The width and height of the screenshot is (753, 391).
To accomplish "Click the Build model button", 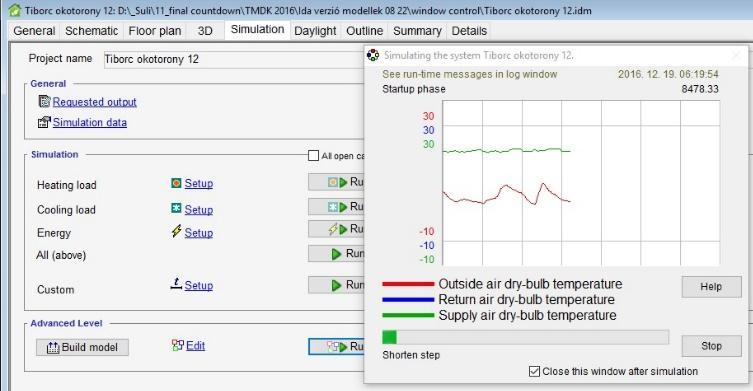I will pos(82,347).
